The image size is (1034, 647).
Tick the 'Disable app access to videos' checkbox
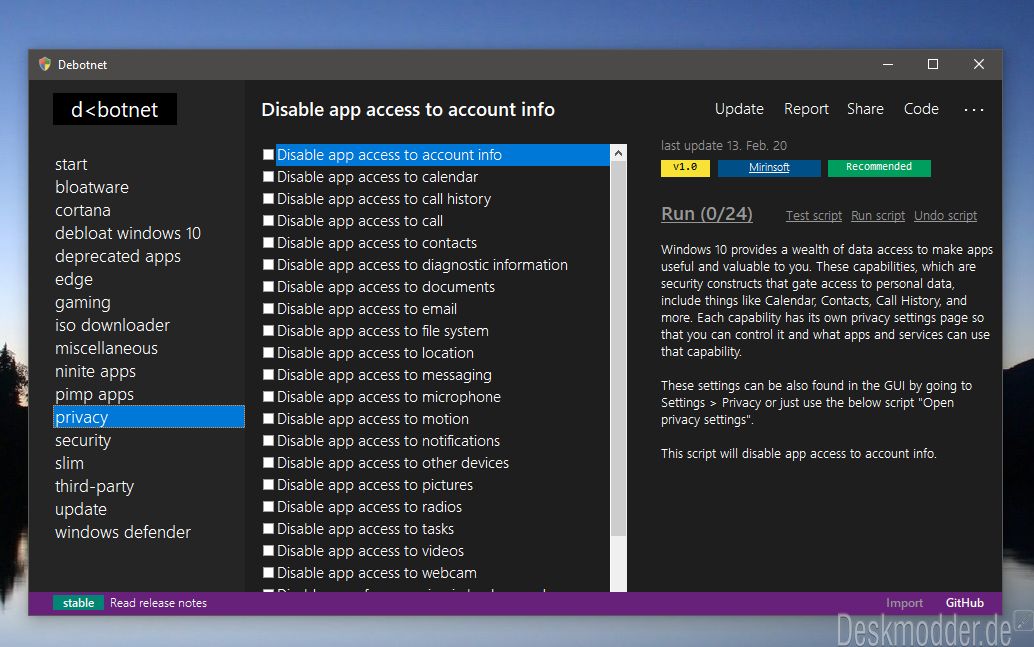[x=268, y=551]
